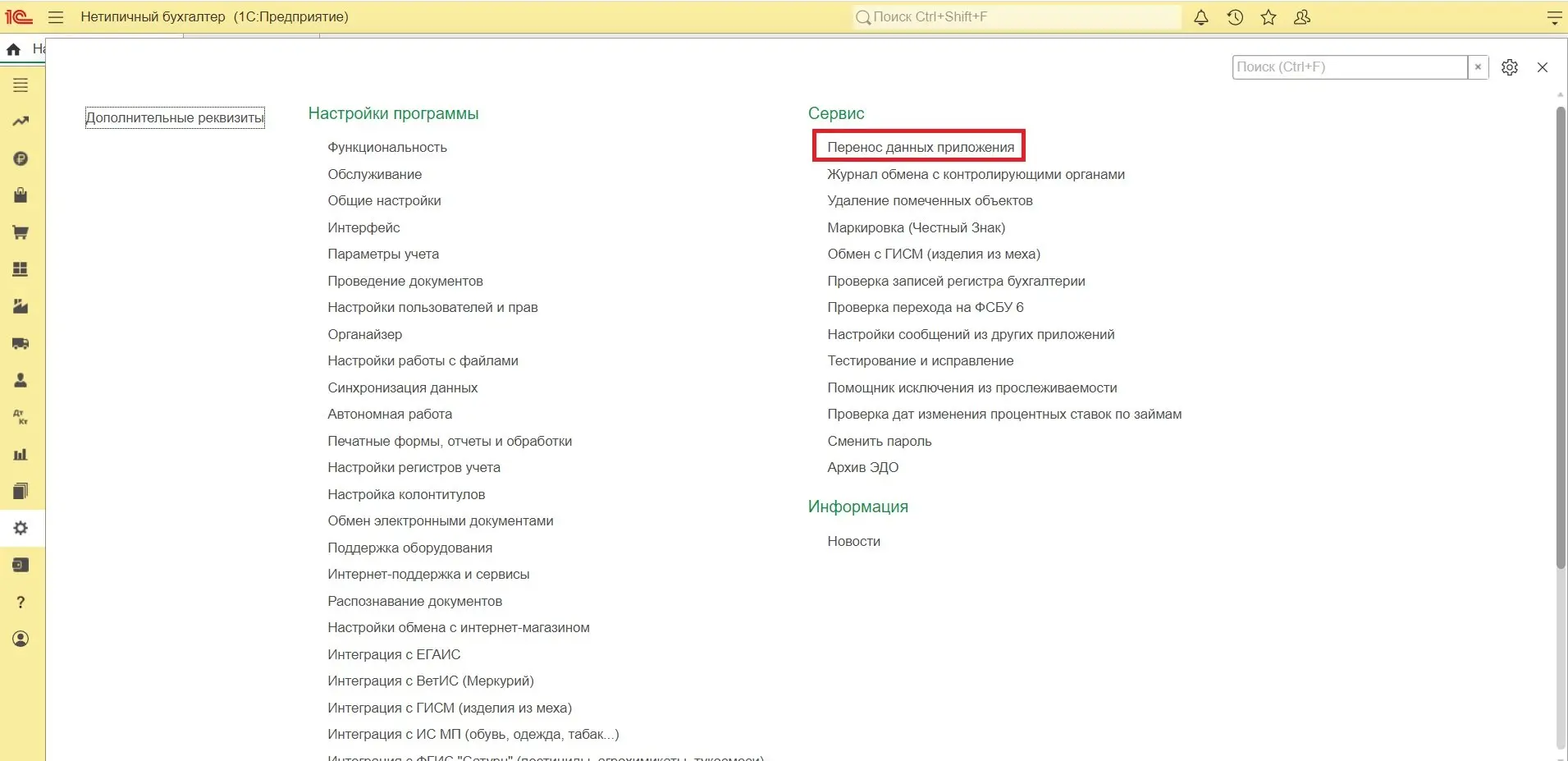Open Дополнительные реквизиты link
The height and width of the screenshot is (761, 1568).
point(175,118)
